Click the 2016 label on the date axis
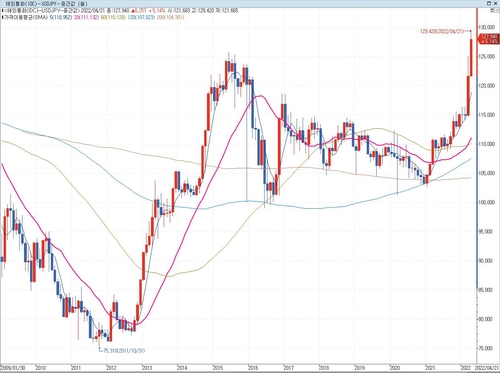Screen dimensions: 500x373 (253, 368)
